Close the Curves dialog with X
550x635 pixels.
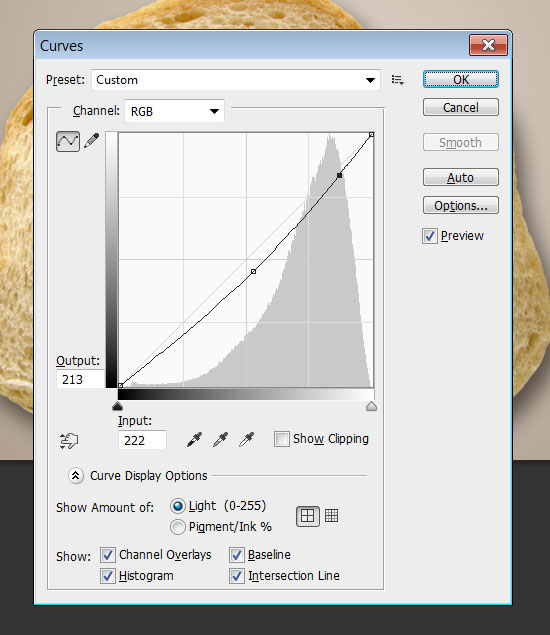pyautogui.click(x=488, y=45)
